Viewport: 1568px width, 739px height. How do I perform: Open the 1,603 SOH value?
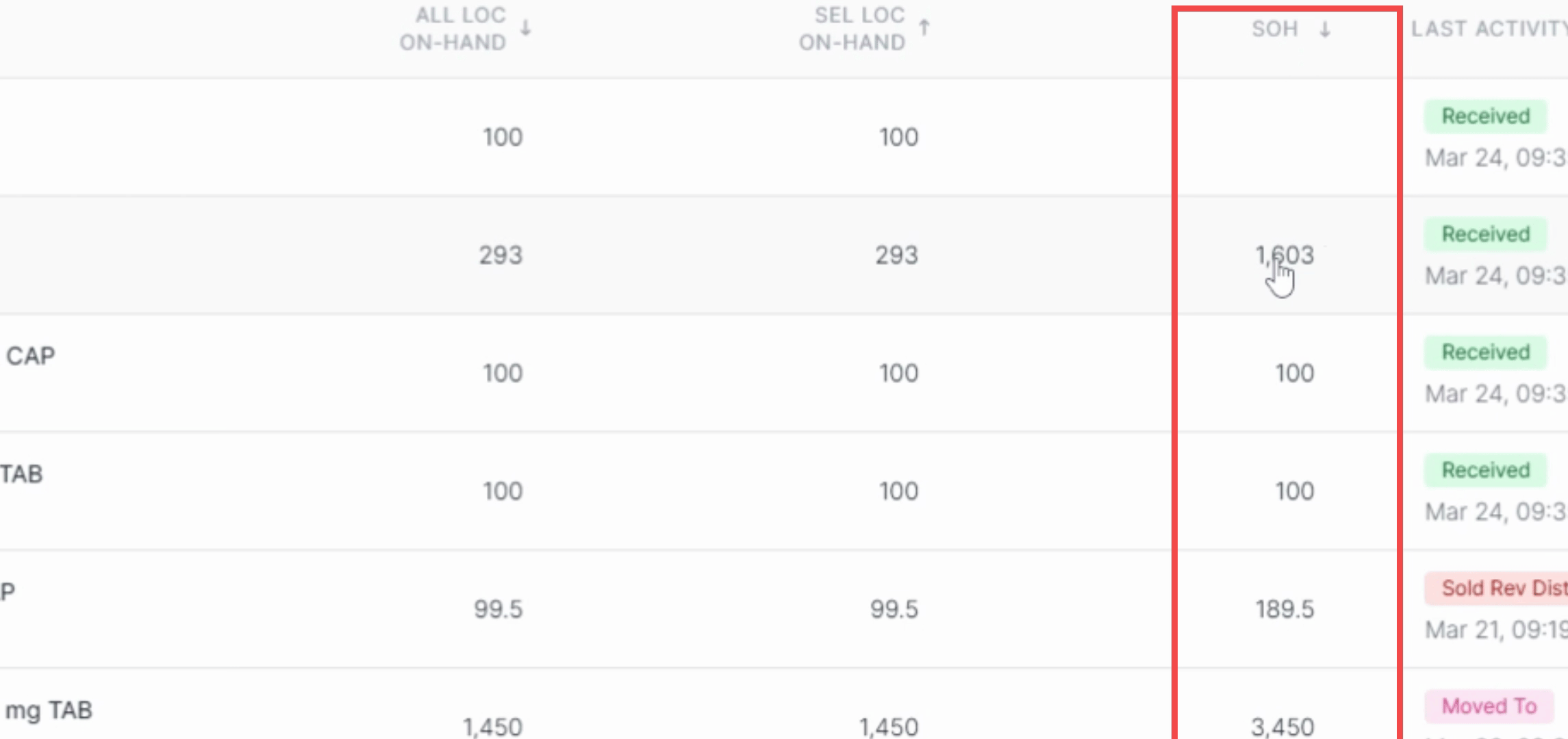point(1285,255)
